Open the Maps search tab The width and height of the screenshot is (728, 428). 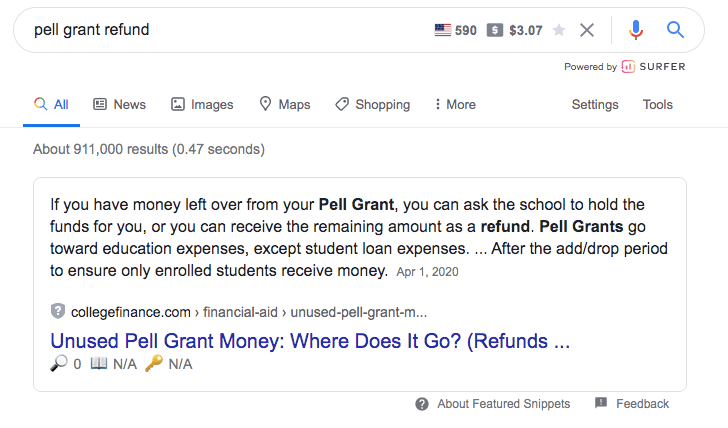tap(284, 104)
